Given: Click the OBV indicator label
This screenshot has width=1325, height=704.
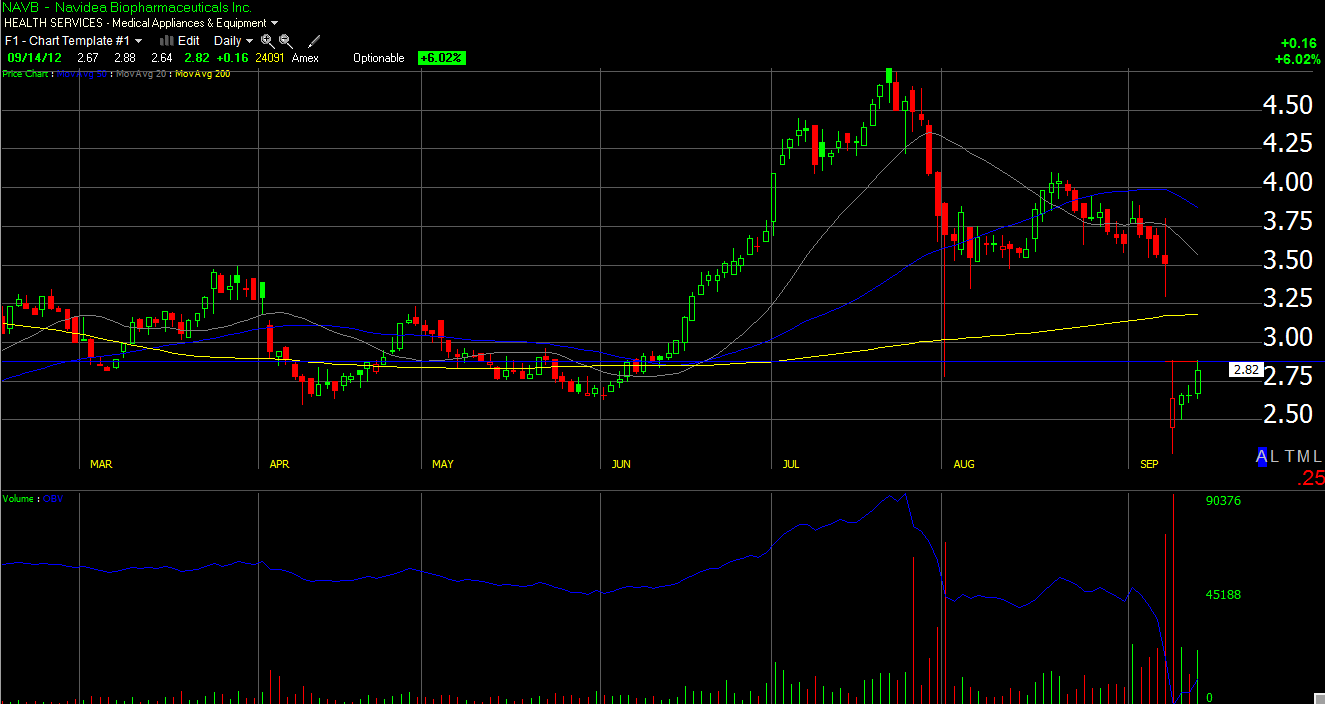Looking at the screenshot, I should click(x=53, y=498).
